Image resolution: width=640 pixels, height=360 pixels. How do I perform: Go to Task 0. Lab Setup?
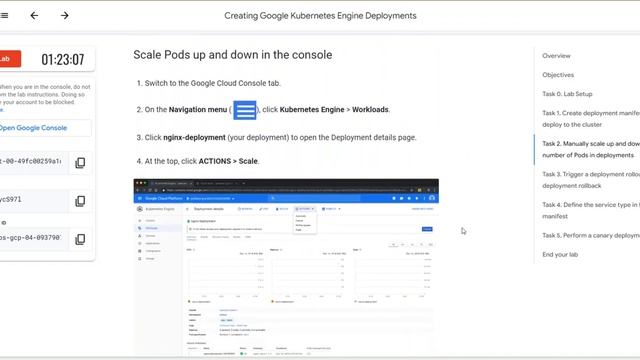click(x=567, y=94)
